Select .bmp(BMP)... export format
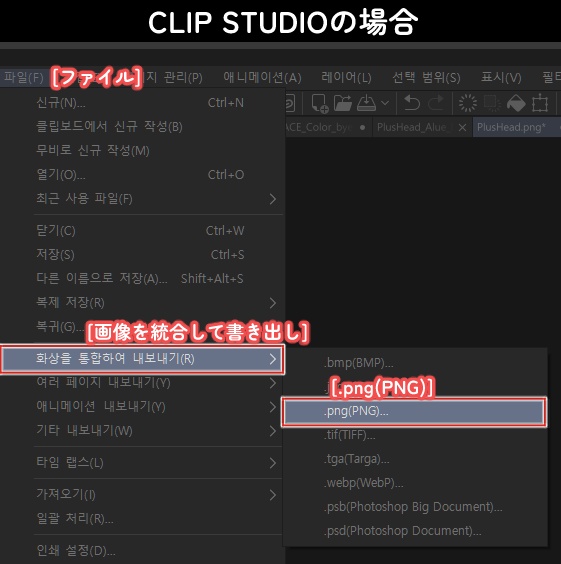This screenshot has width=561, height=564. pyautogui.click(x=415, y=363)
